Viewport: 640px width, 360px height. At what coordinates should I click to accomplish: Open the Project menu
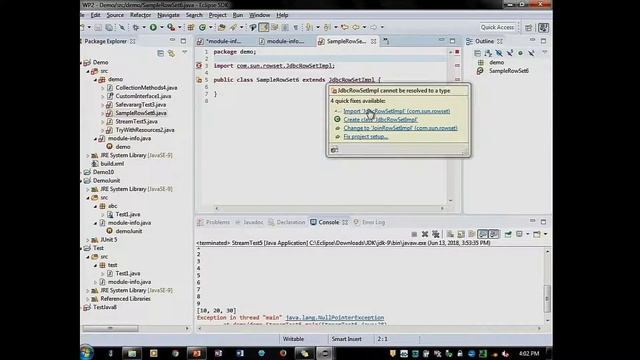218,15
